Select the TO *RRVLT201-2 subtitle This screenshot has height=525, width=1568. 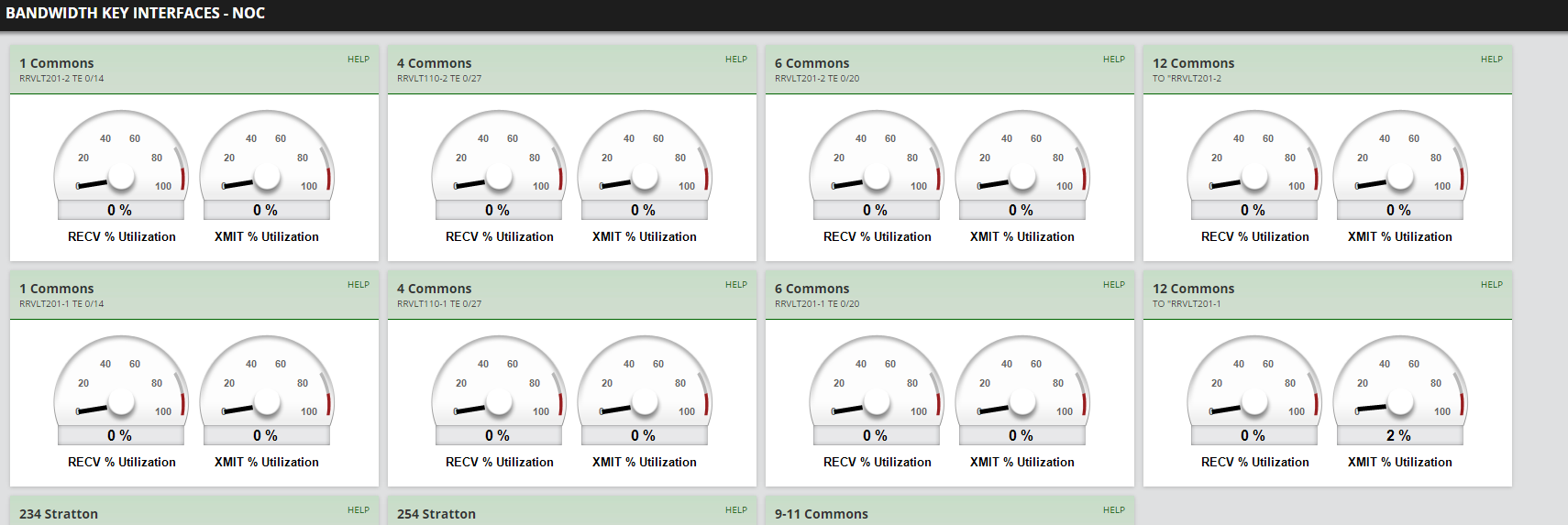[x=1187, y=79]
